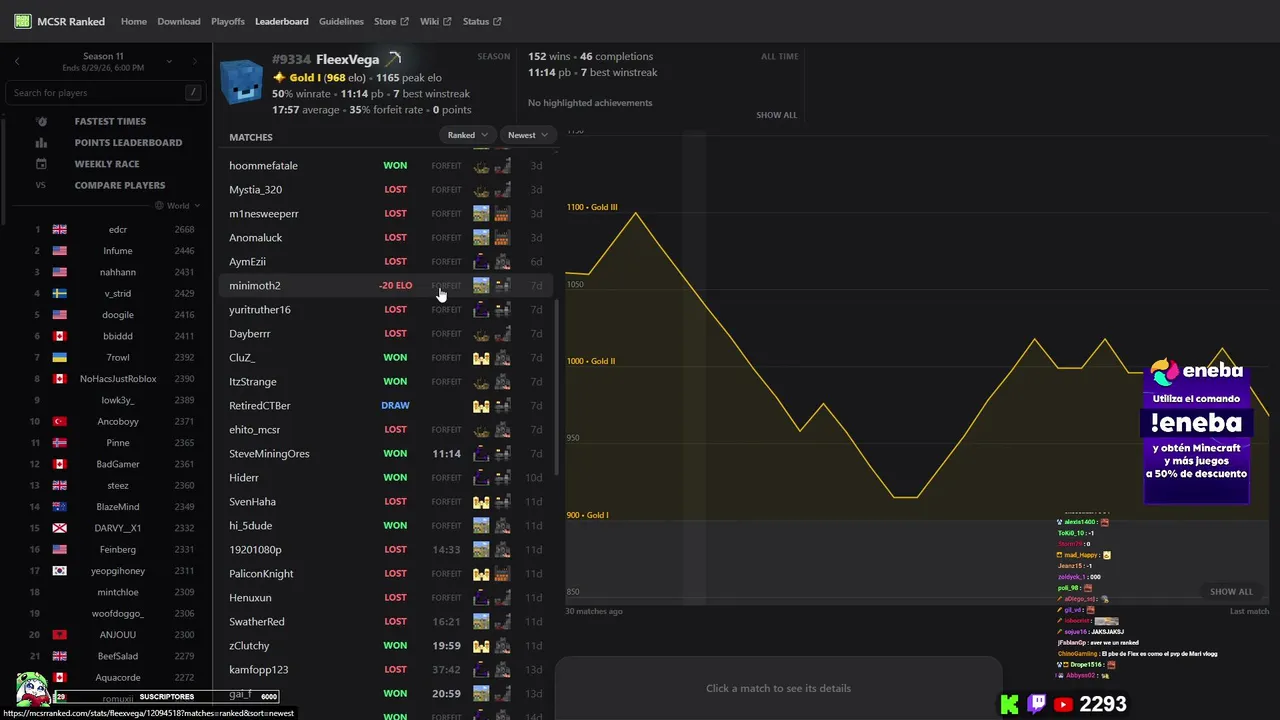
Task: Click the Norwegian flag next to Pinne
Action: coord(59,443)
